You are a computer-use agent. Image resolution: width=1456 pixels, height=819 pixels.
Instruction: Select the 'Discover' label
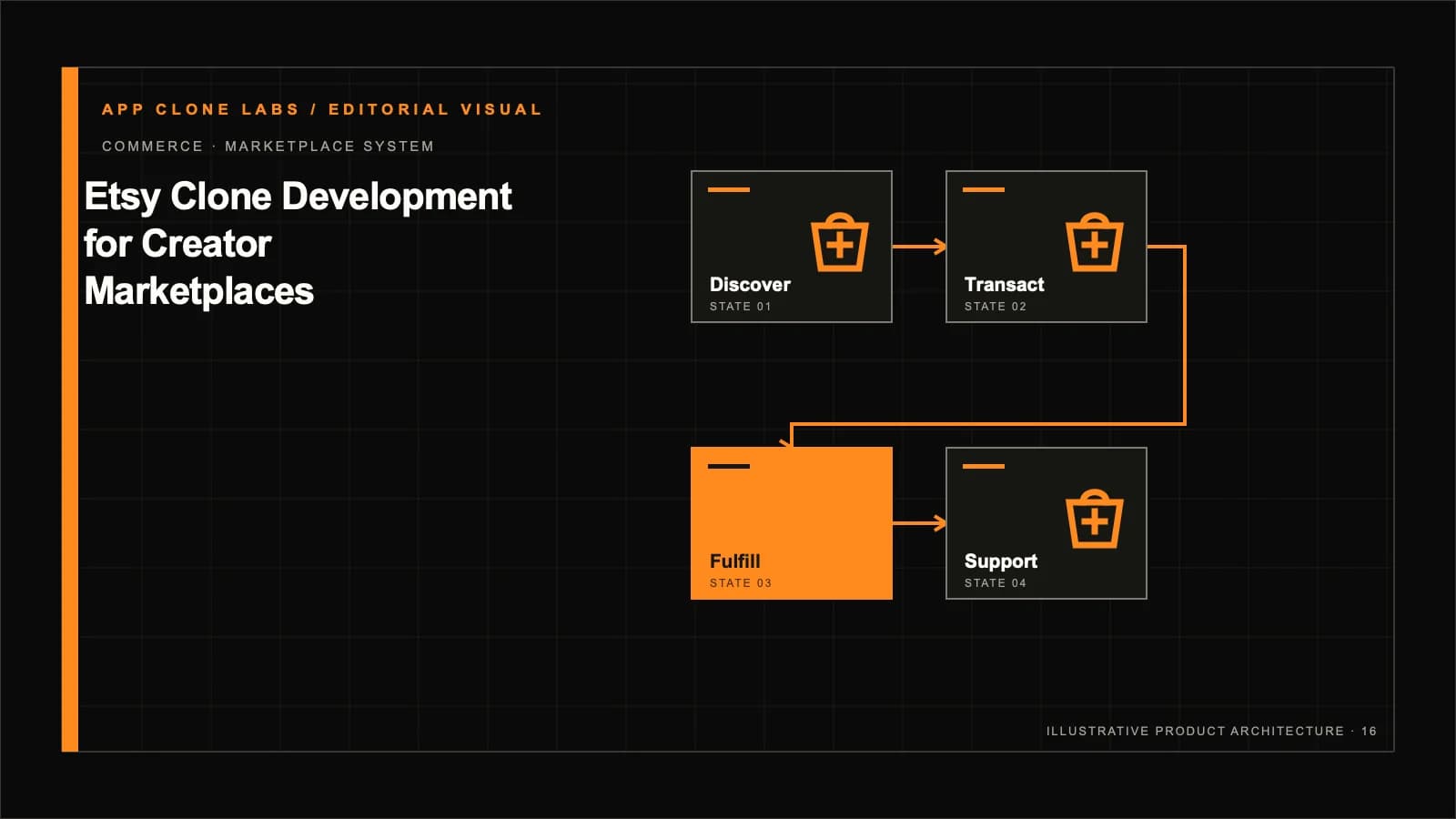coord(750,284)
